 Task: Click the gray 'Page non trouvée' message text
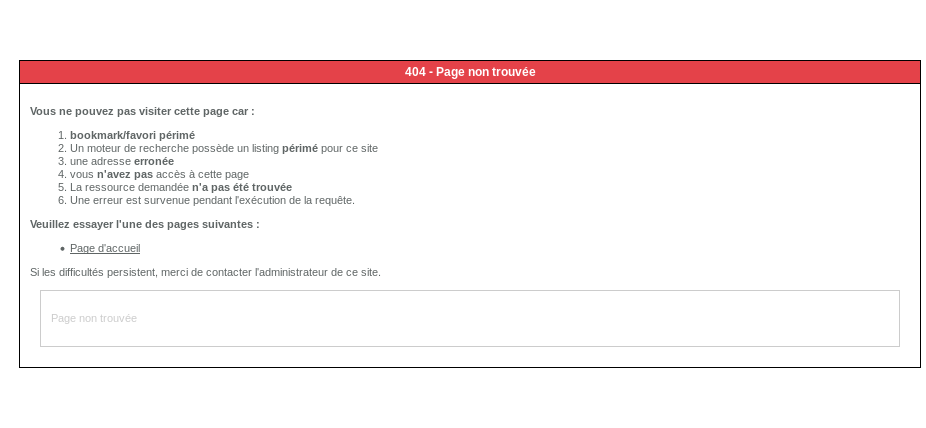[94, 318]
